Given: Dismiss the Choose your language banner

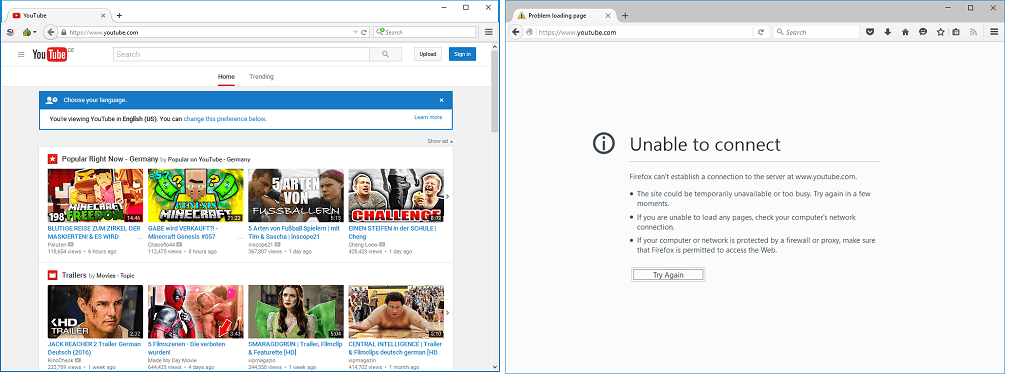Looking at the screenshot, I should pyautogui.click(x=442, y=100).
